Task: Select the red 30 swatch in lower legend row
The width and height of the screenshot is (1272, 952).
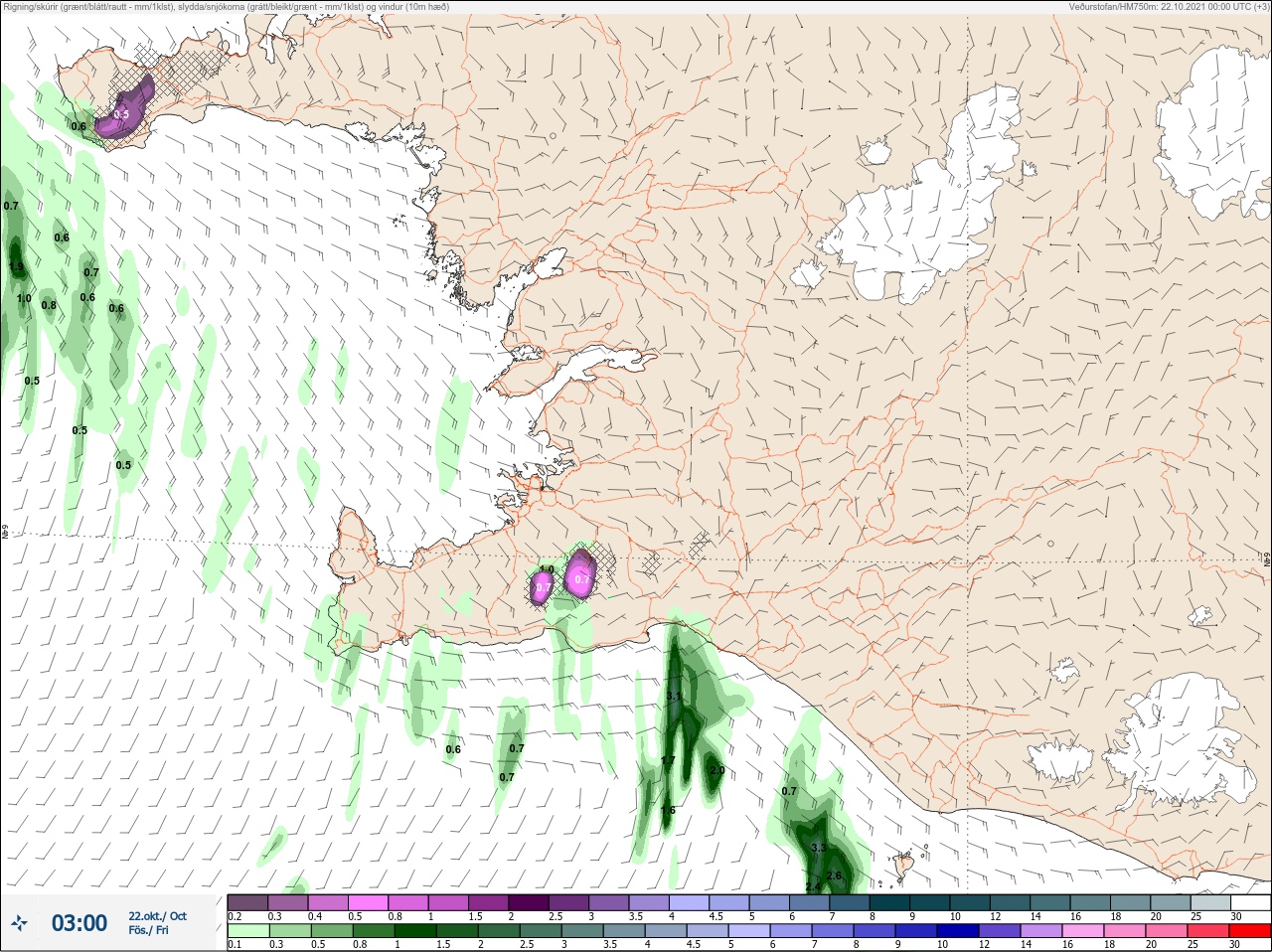Action: 1249,931
